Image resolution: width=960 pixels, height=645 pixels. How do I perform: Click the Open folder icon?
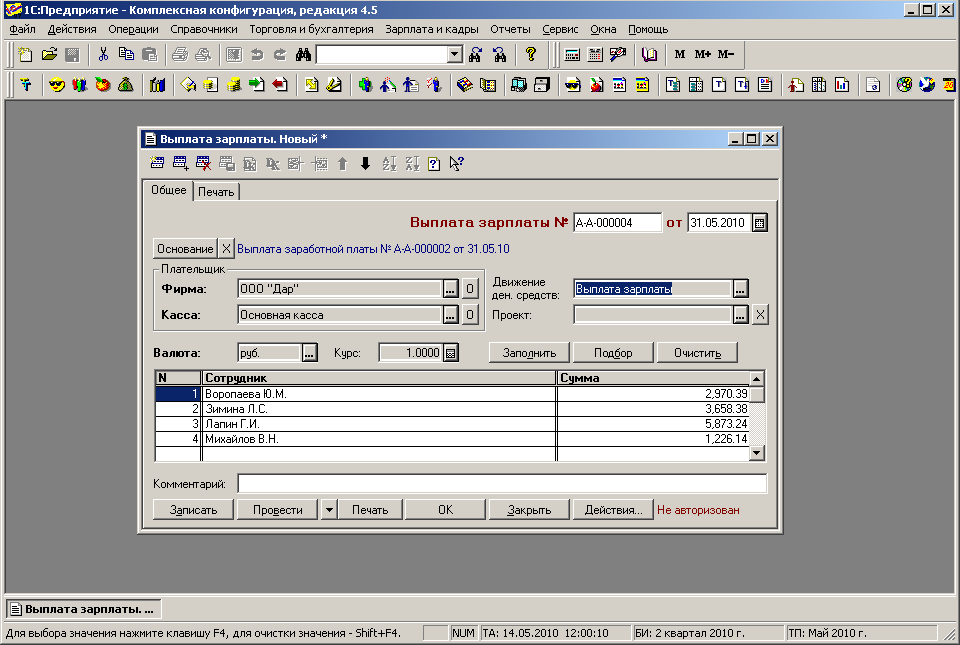tap(49, 54)
